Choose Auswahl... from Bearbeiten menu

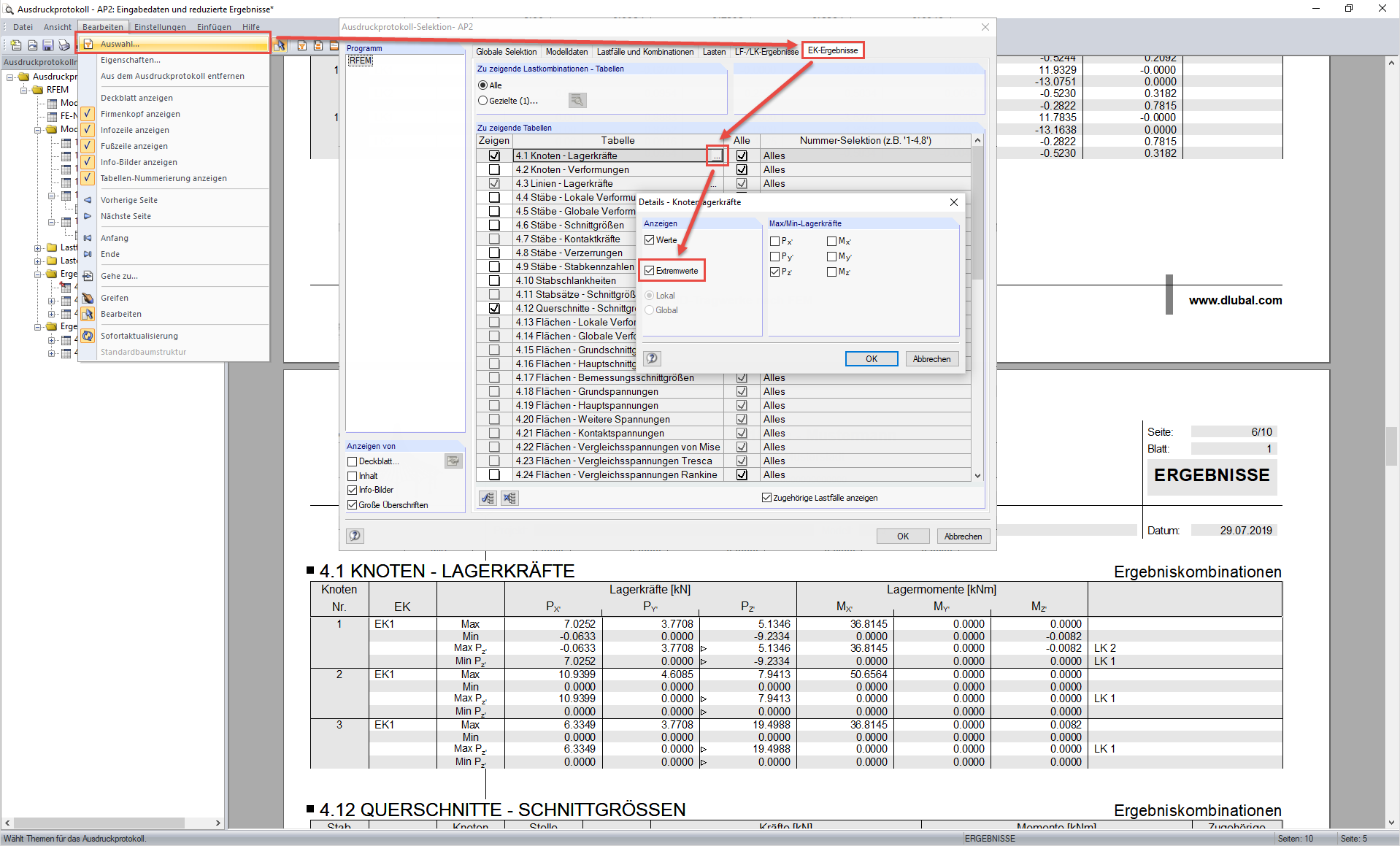coord(174,44)
